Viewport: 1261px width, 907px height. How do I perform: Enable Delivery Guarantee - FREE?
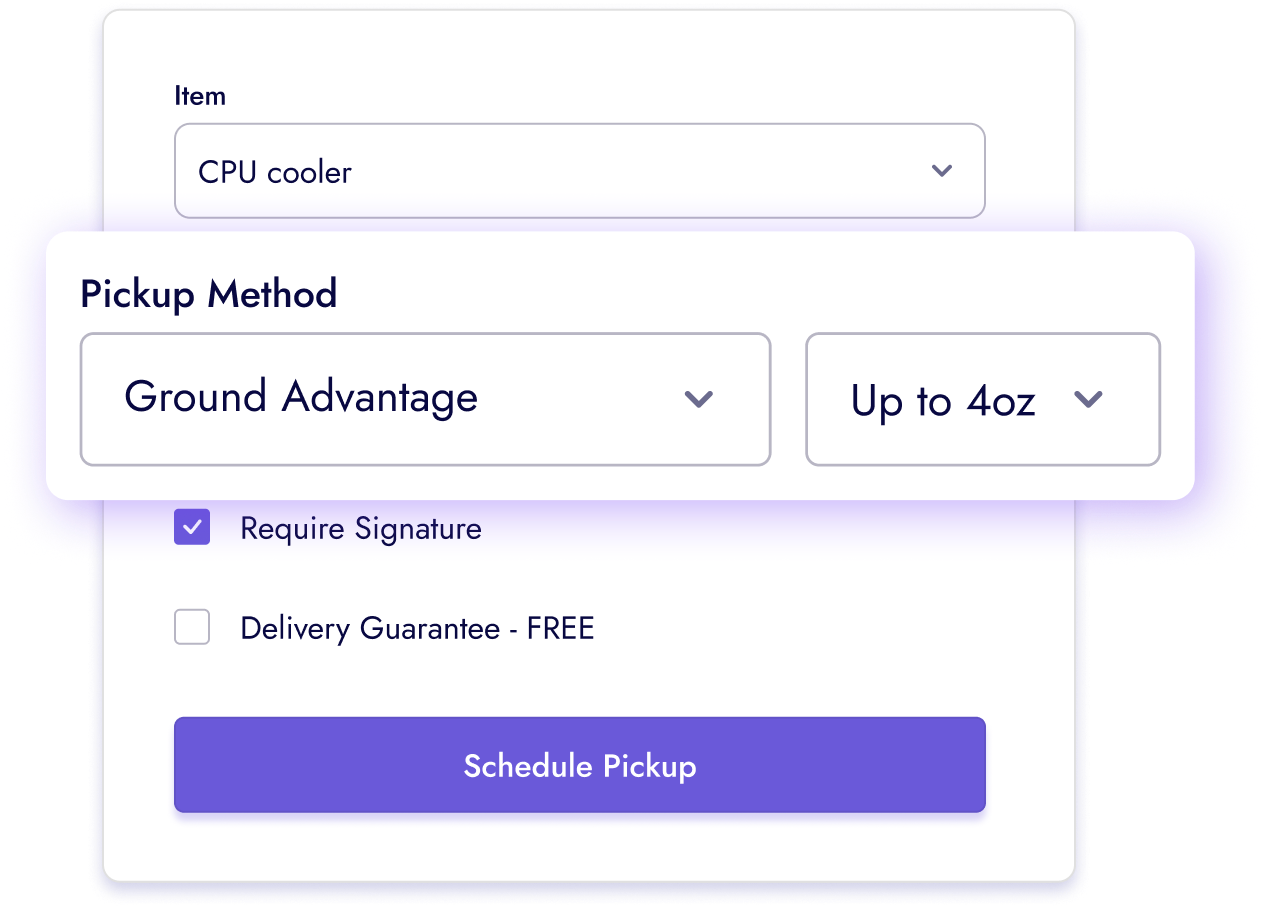point(192,627)
